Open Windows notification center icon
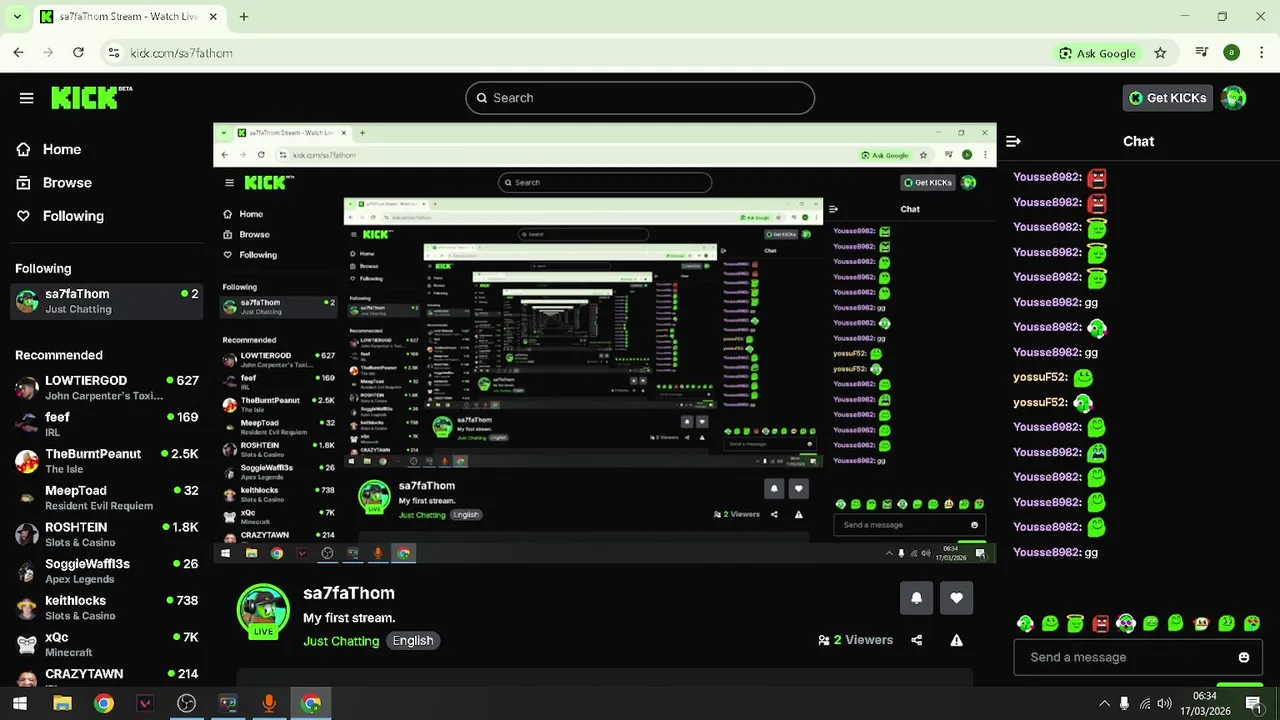 [1256, 704]
